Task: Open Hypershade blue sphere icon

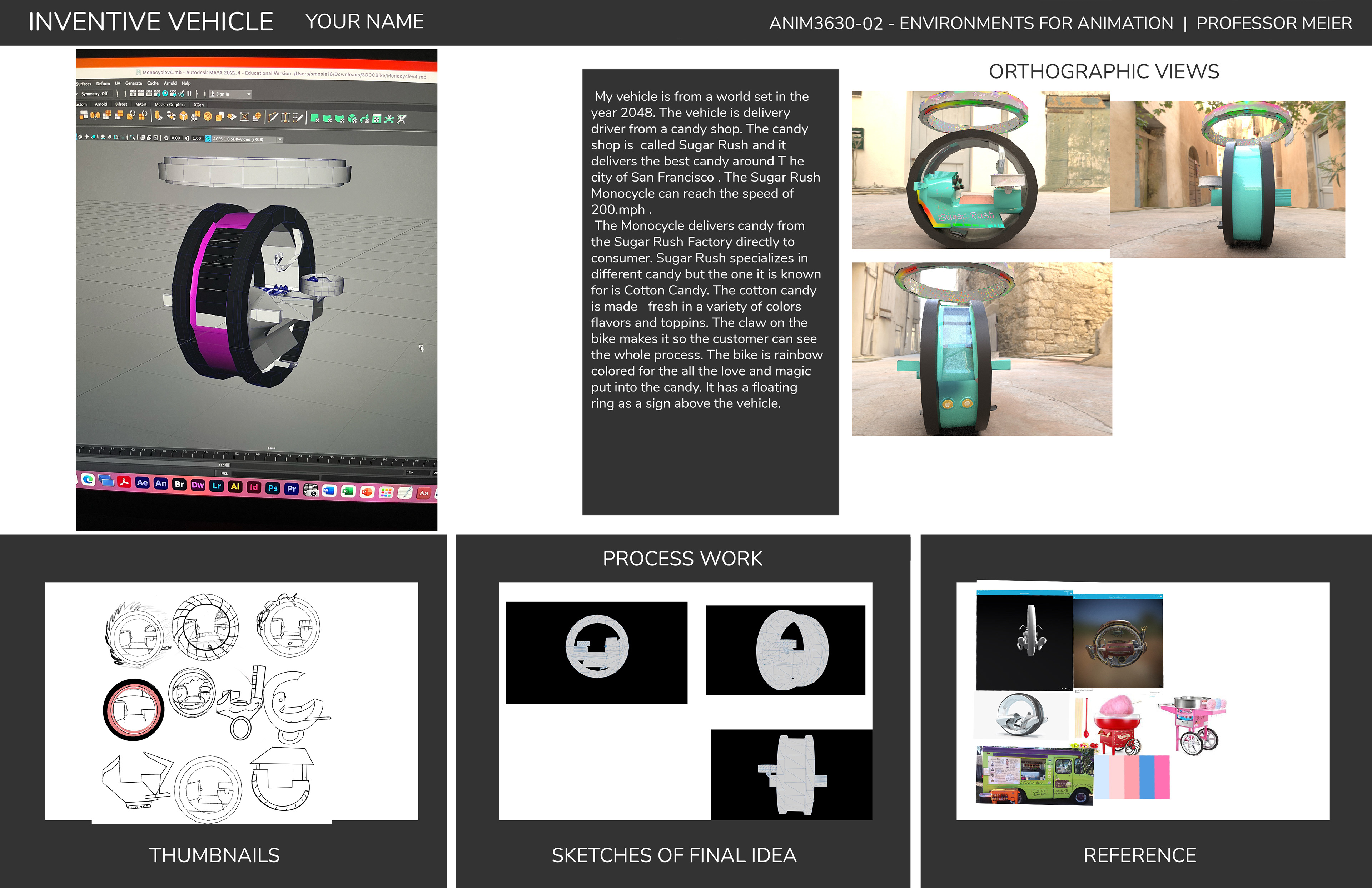Action: pos(165,94)
